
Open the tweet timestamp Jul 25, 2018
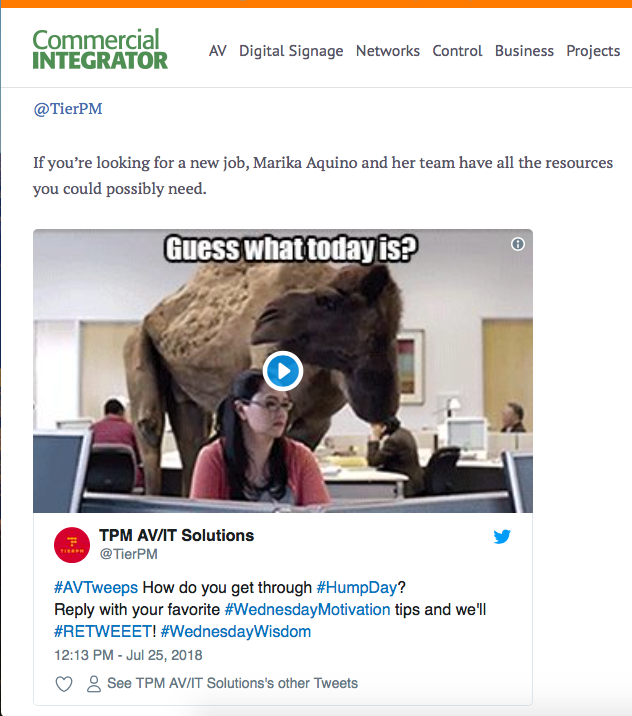128,655
